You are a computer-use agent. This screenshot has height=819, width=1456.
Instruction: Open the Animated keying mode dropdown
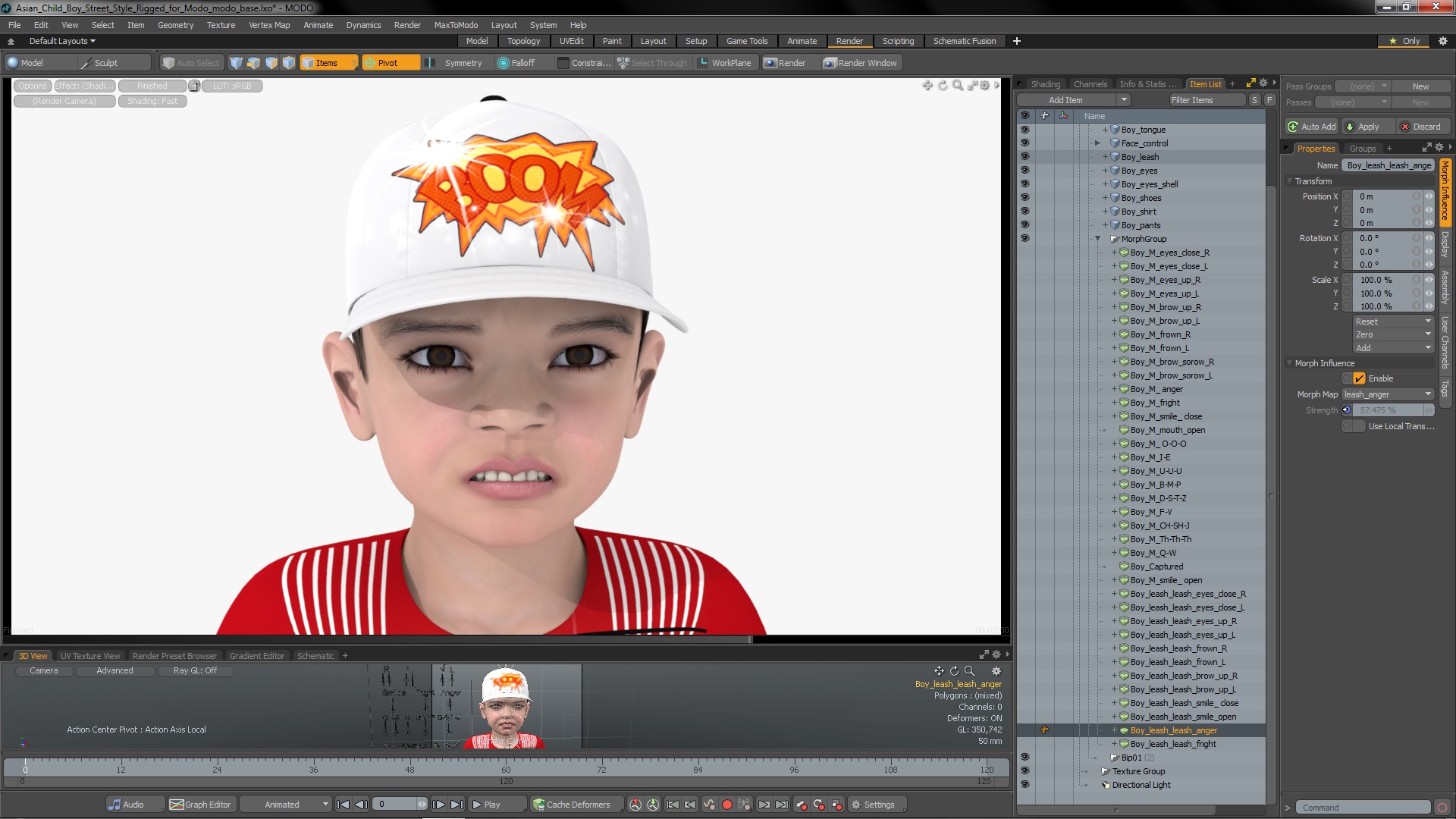pyautogui.click(x=286, y=805)
